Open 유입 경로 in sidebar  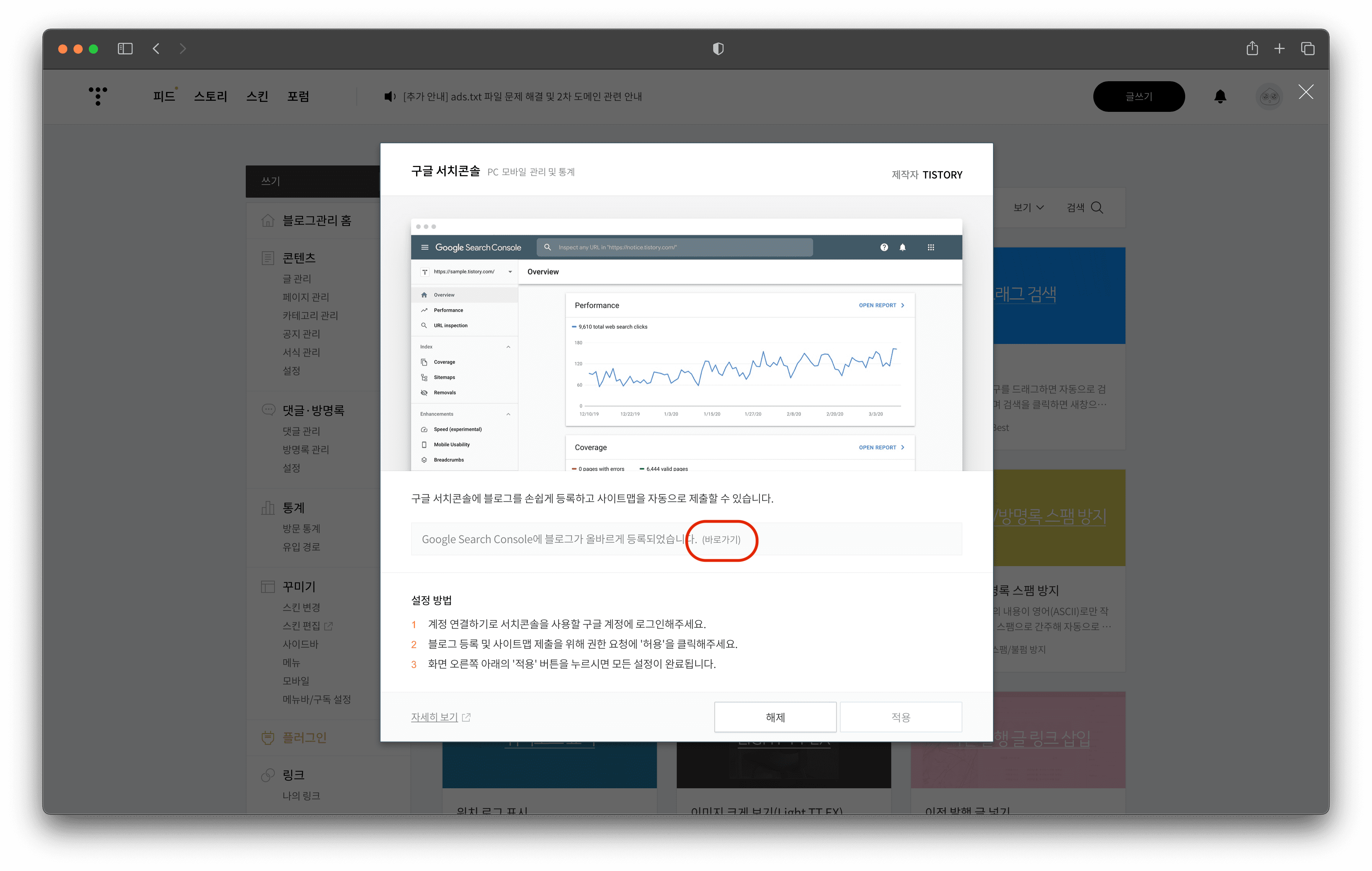301,547
